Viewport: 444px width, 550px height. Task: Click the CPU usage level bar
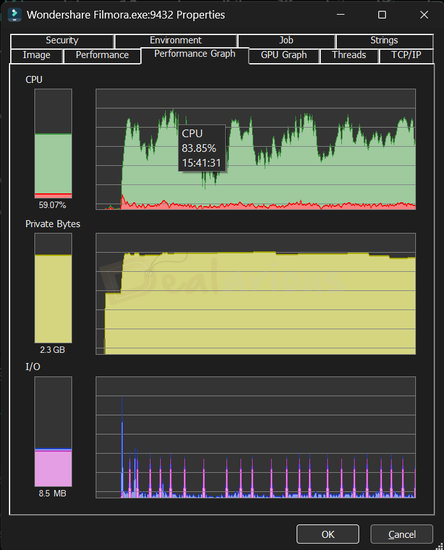tap(53, 143)
